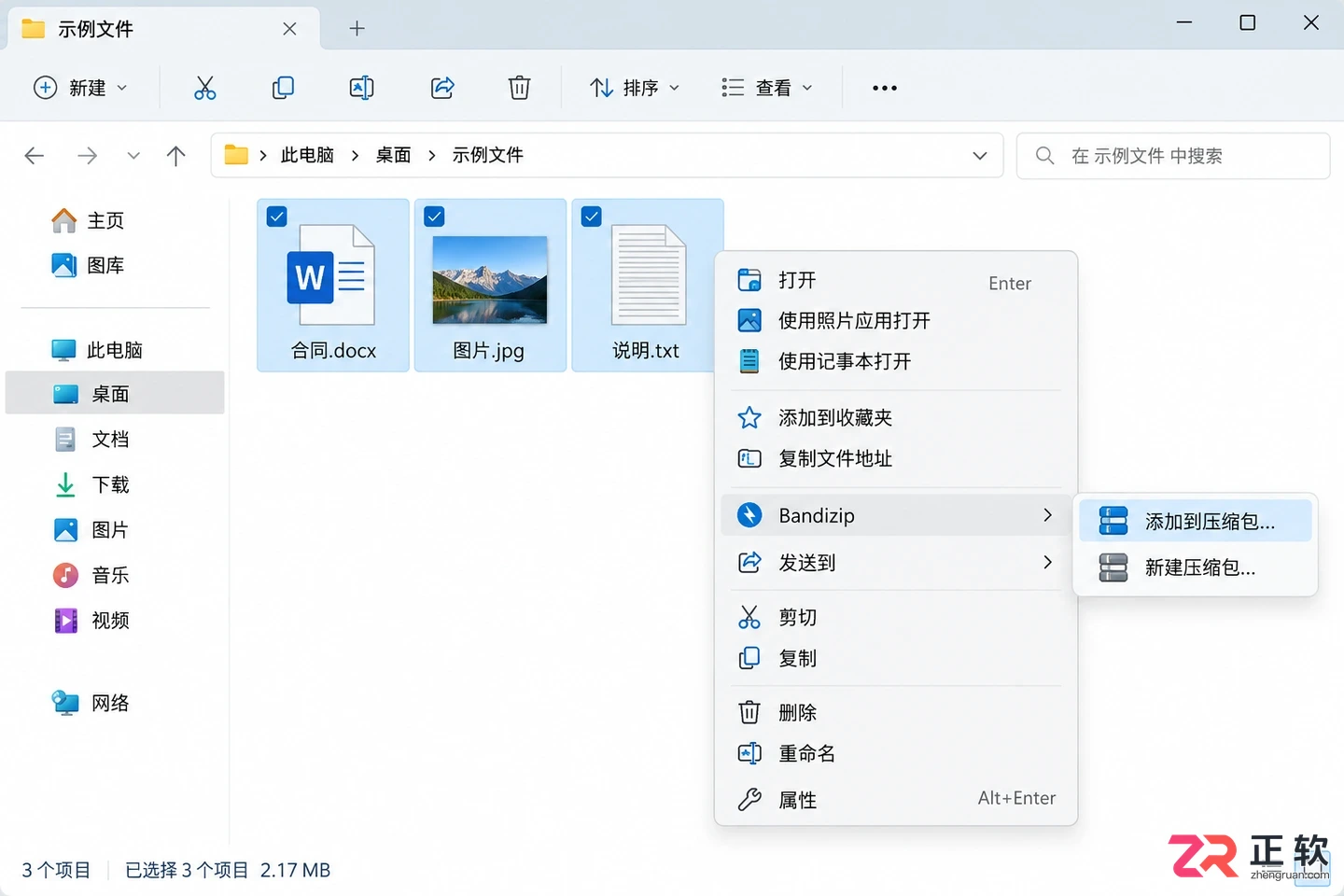Click 新建压缩包... in Bandizip submenu
1344x896 pixels.
click(x=1195, y=567)
